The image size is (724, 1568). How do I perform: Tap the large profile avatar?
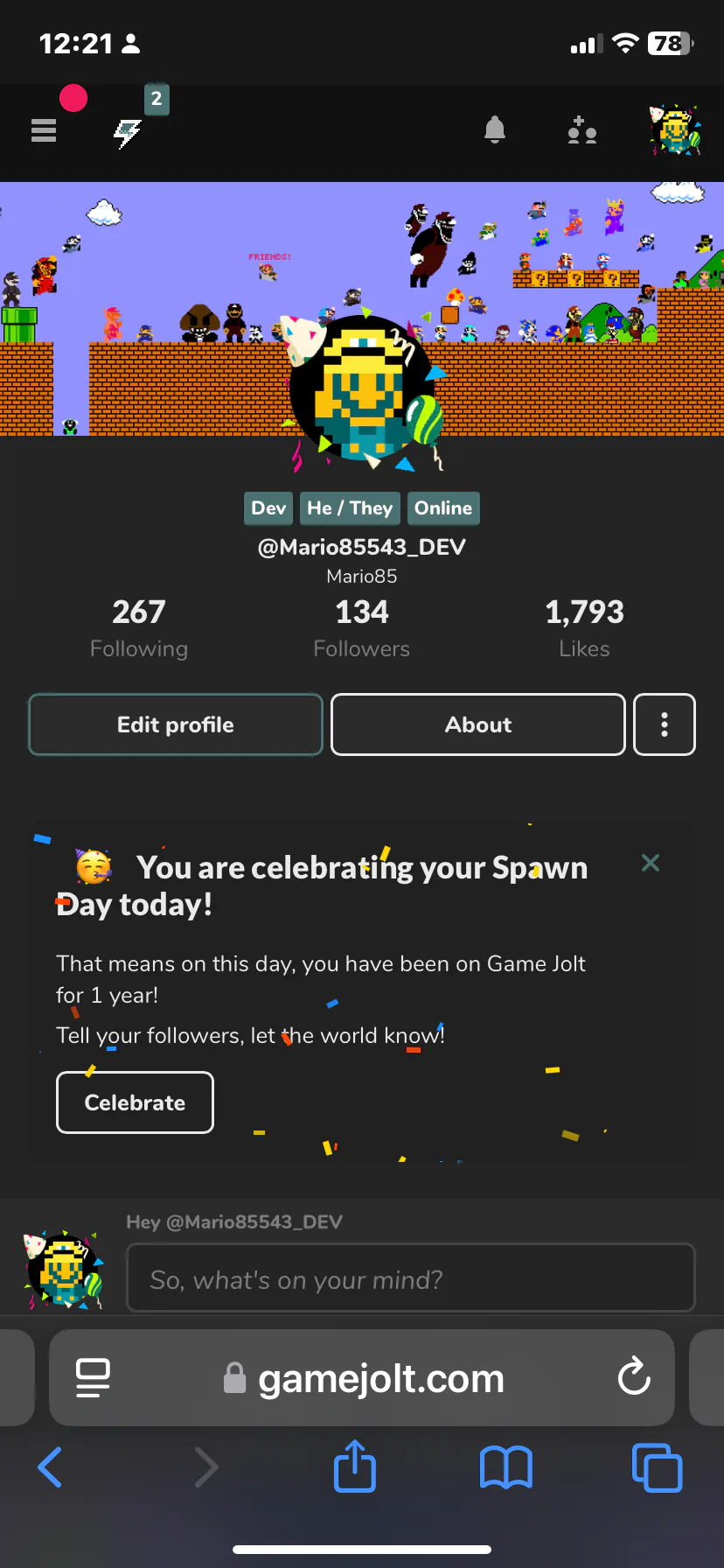tap(362, 388)
